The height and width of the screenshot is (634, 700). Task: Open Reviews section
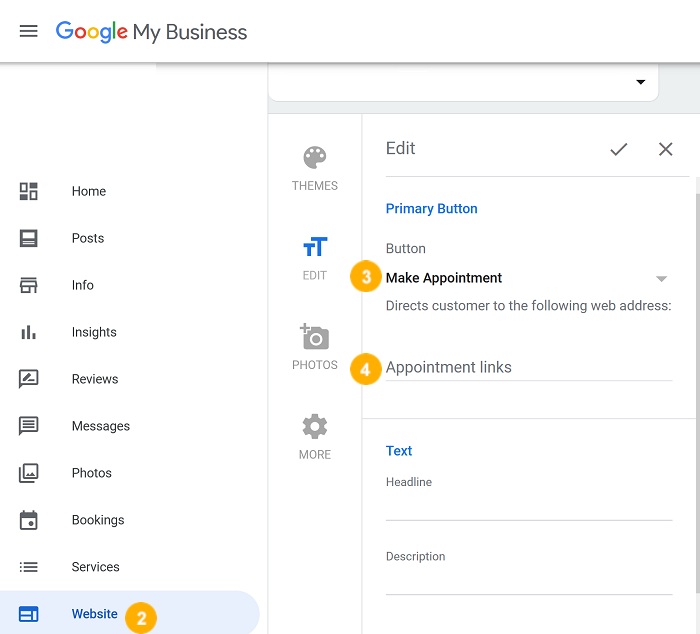(95, 379)
